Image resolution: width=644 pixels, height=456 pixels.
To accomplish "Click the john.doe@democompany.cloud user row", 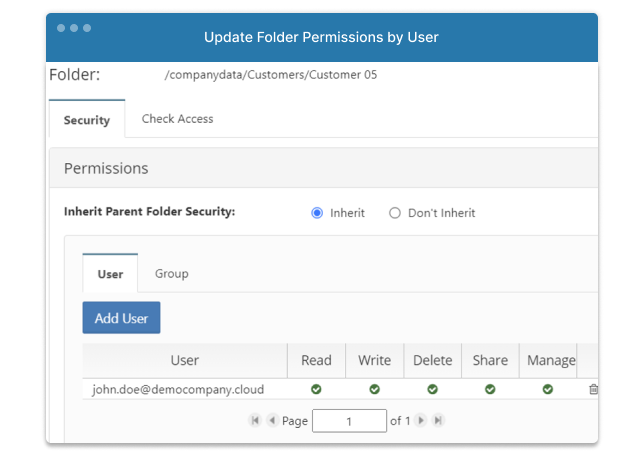I will click(340, 389).
